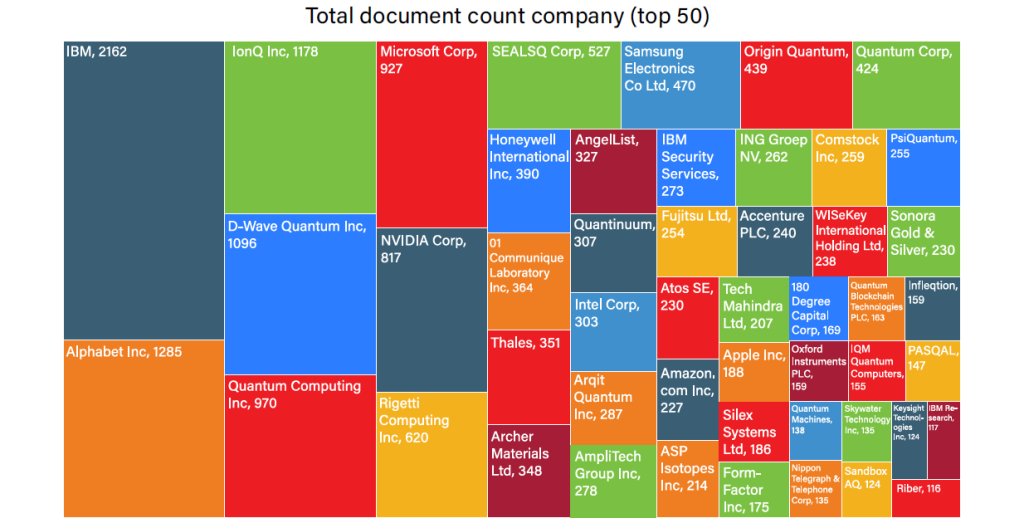Click ASP Isotopes Inc, 214 tile
This screenshot has height=523, width=1024.
[x=688, y=479]
